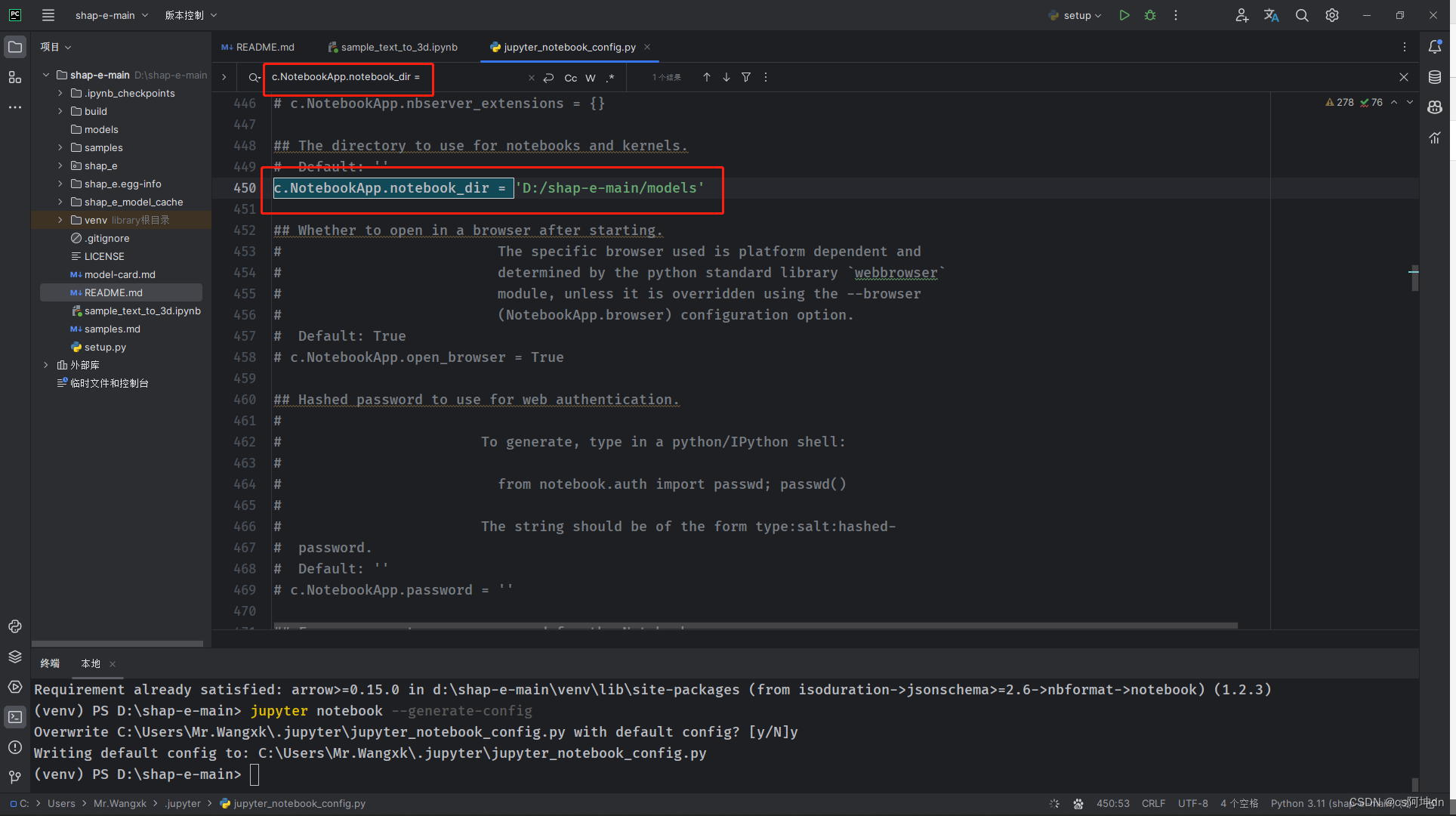Open the Notifications panel
The image size is (1456, 816).
click(x=1436, y=47)
